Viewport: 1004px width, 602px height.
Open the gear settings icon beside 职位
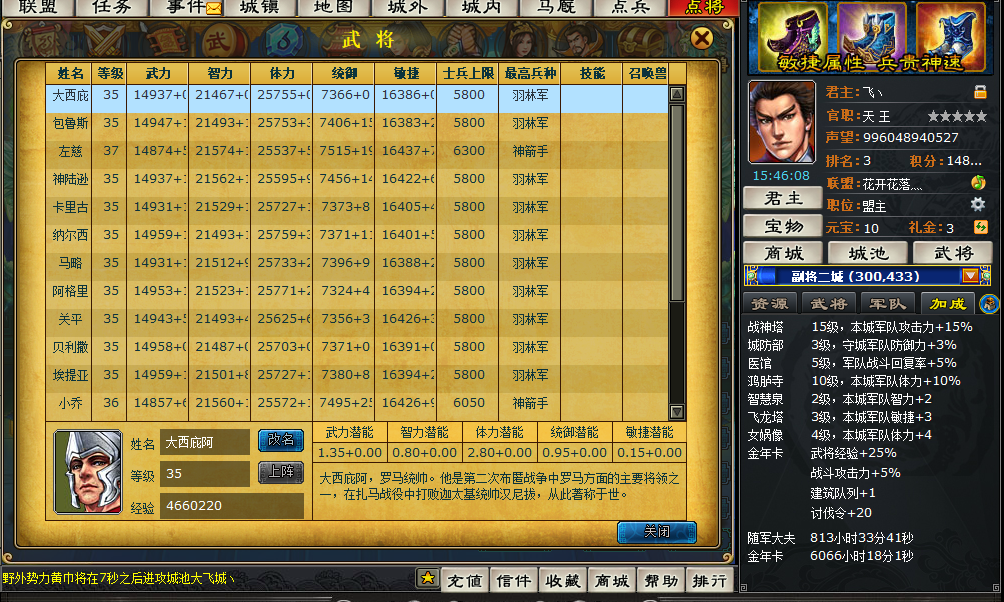(978, 205)
